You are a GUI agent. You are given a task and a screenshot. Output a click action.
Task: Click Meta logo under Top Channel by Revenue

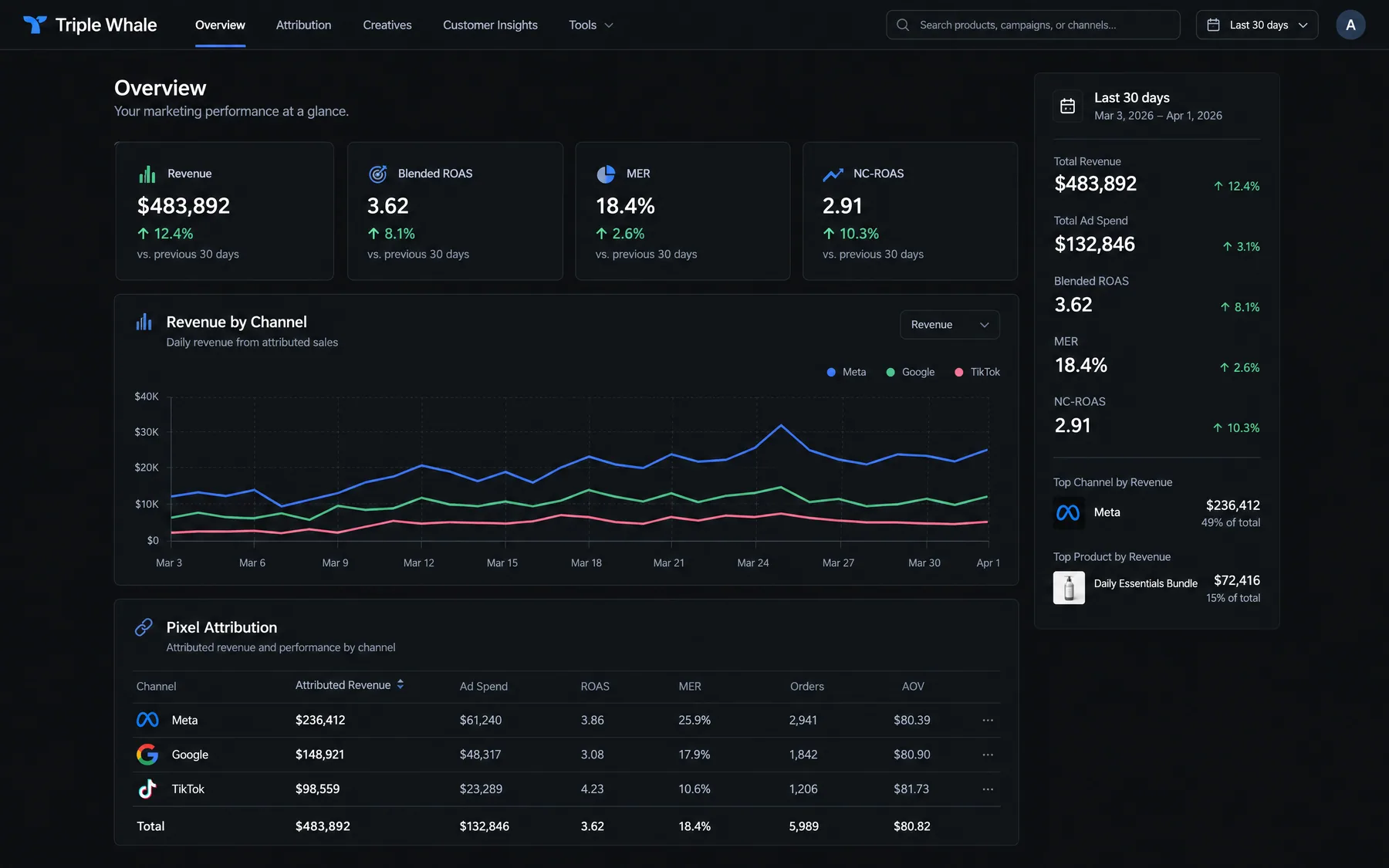tap(1068, 512)
